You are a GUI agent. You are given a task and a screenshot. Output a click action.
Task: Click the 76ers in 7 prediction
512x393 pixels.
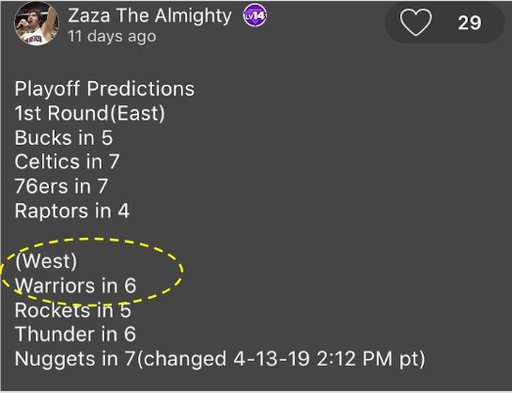61,186
